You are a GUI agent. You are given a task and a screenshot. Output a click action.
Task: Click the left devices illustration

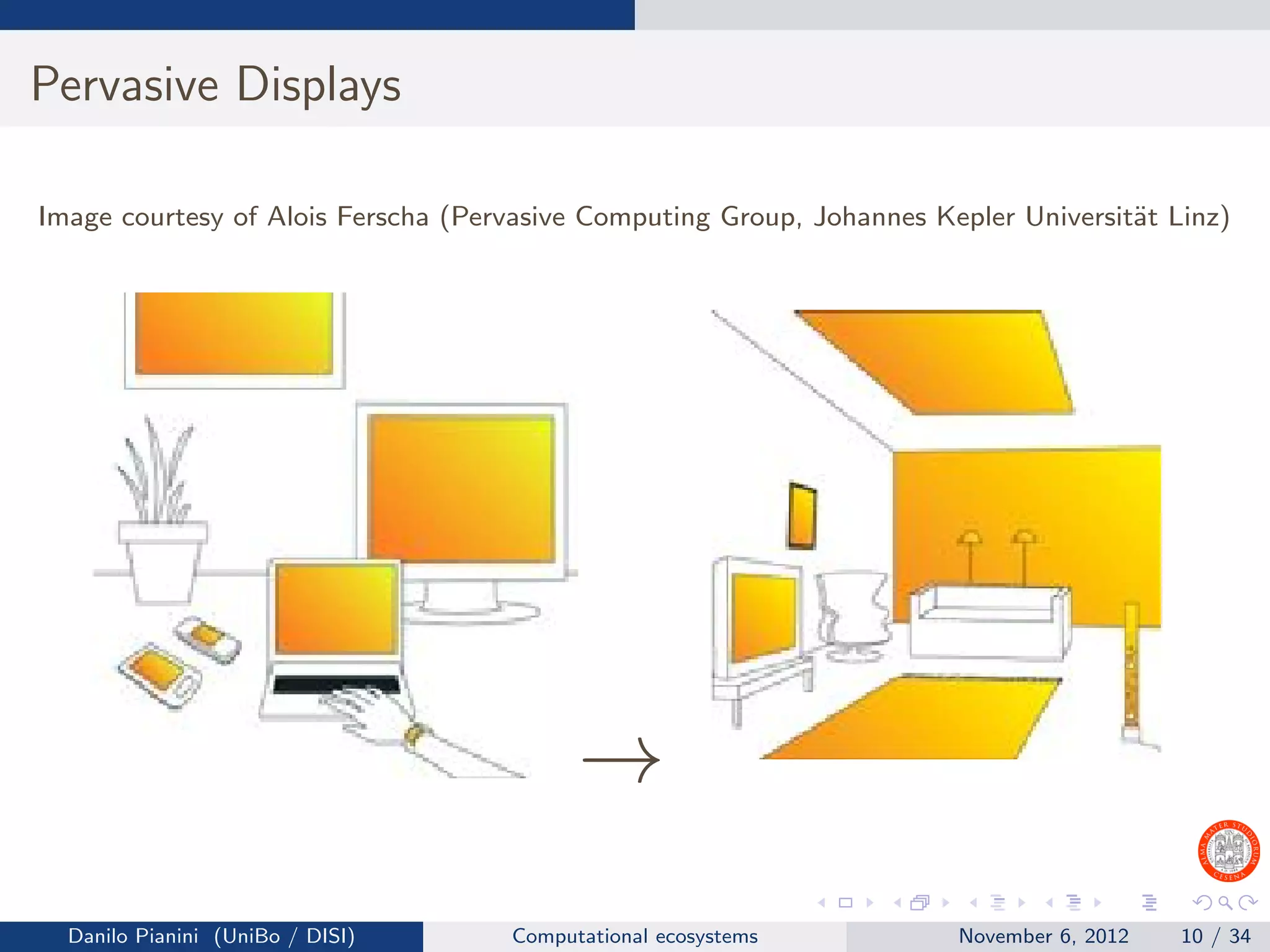(x=335, y=535)
